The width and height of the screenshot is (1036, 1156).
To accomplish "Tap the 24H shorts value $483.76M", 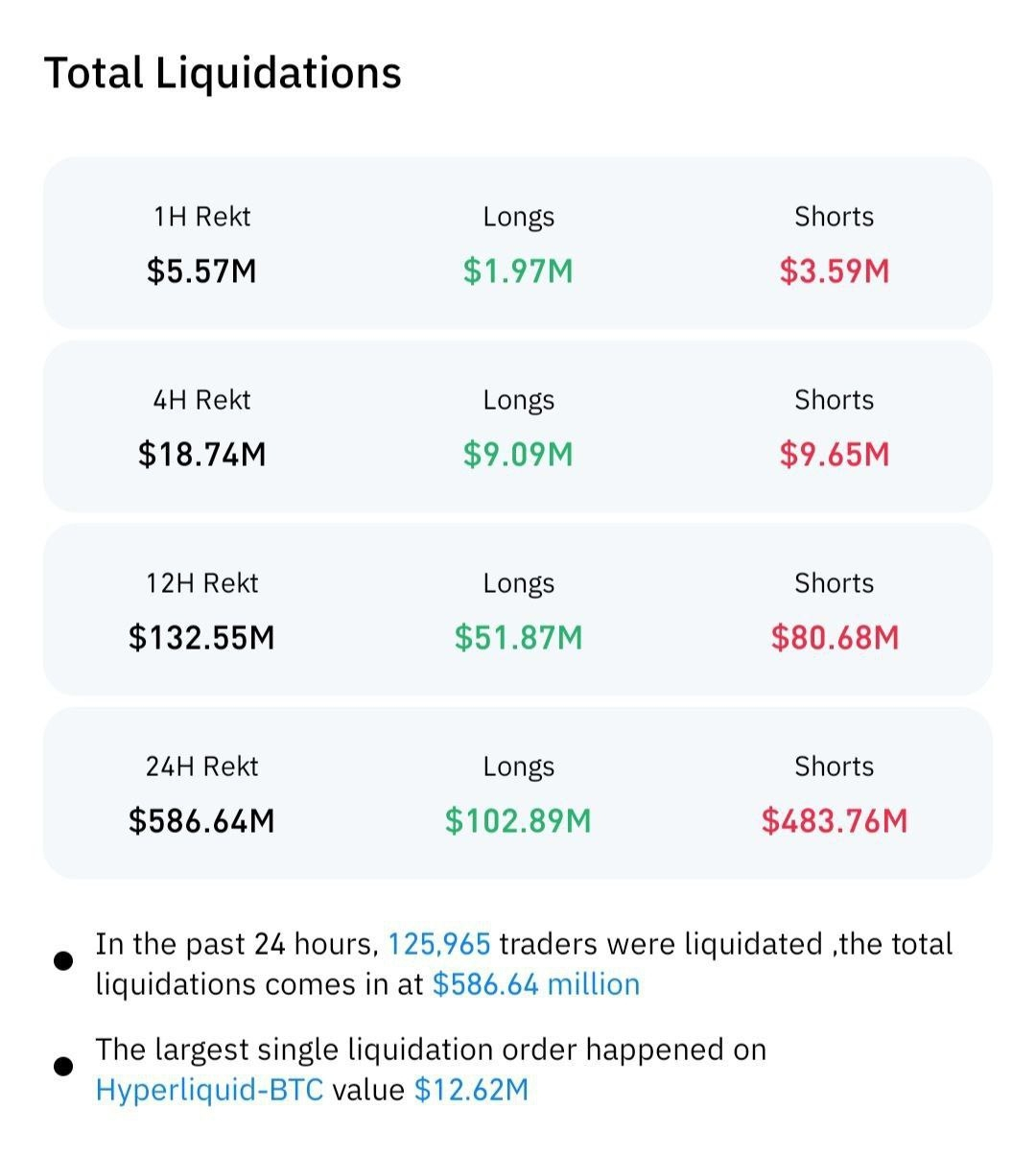I will pyautogui.click(x=834, y=821).
